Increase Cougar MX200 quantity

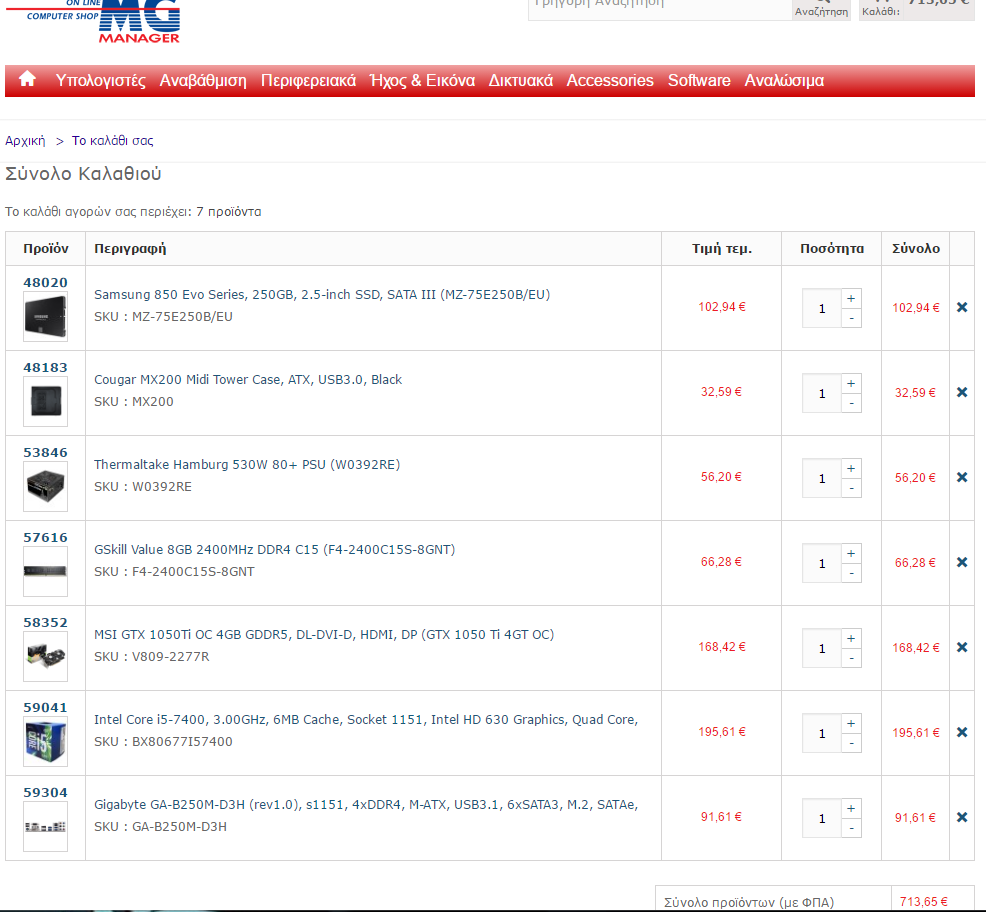tap(851, 384)
